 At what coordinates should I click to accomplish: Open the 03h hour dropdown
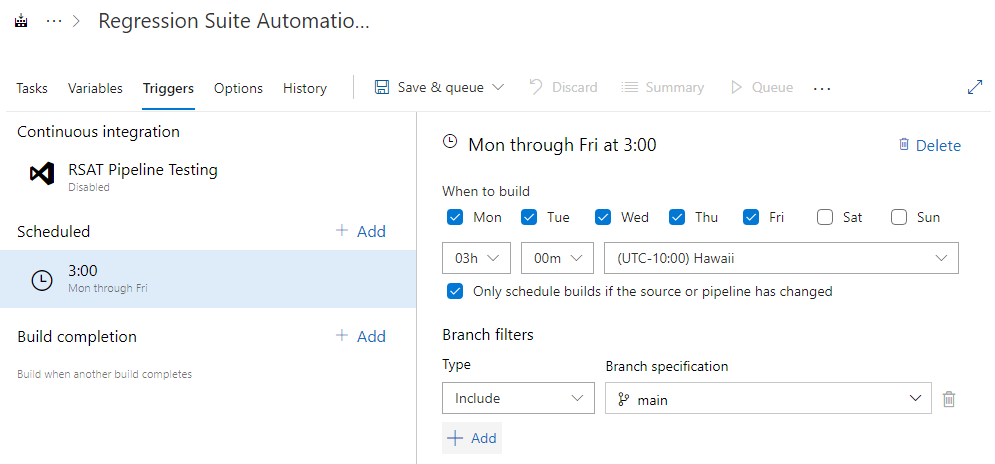[x=477, y=258]
